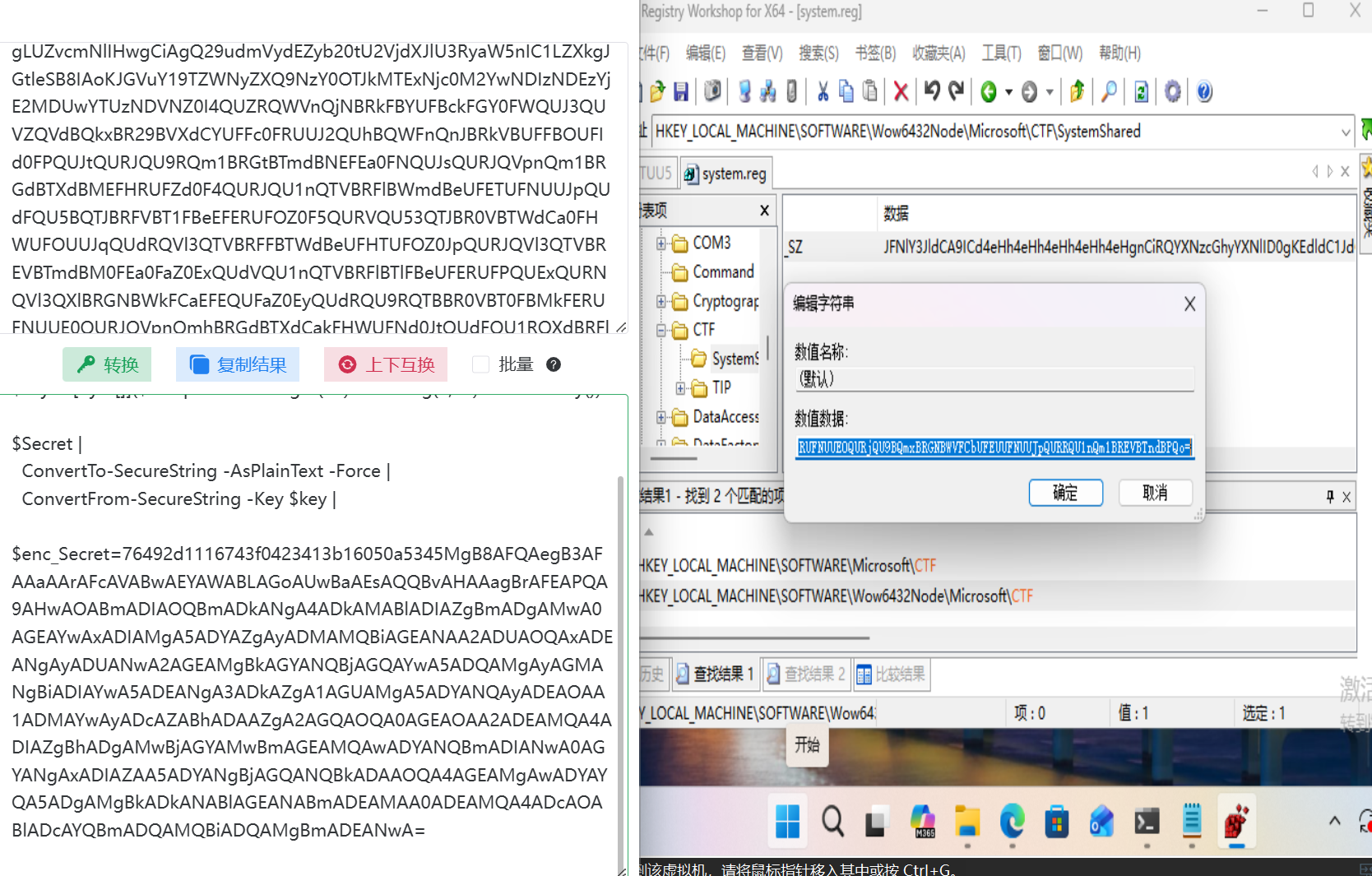The width and height of the screenshot is (1372, 876).
Task: Click the Cut scissors toolbar icon
Action: pos(823,91)
